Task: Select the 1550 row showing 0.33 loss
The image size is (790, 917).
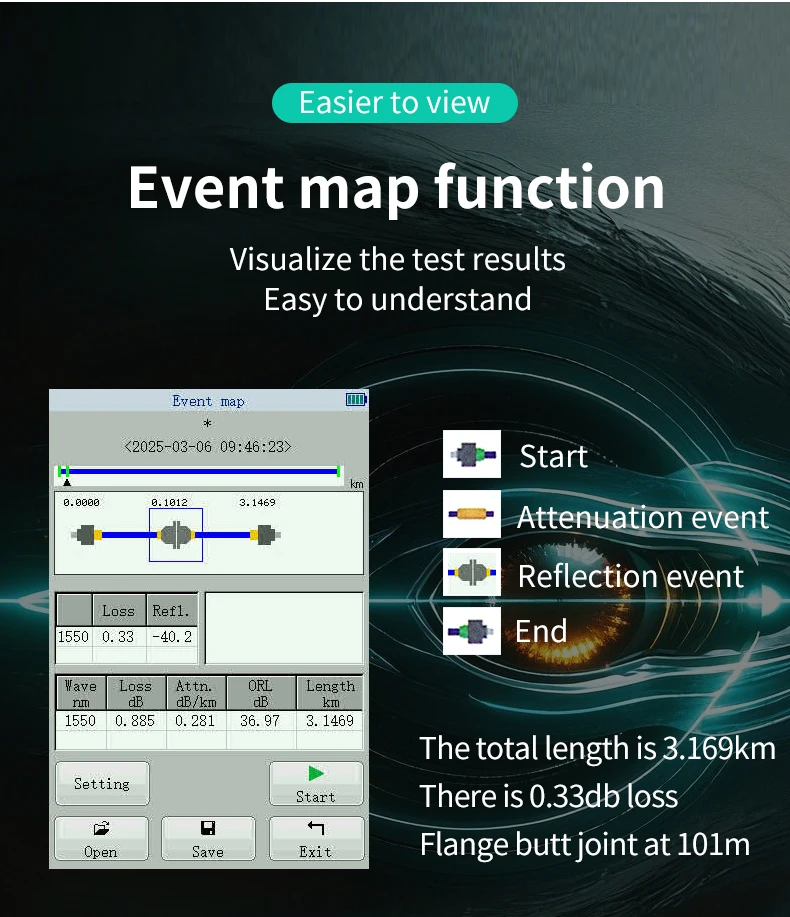Action: pyautogui.click(x=125, y=636)
